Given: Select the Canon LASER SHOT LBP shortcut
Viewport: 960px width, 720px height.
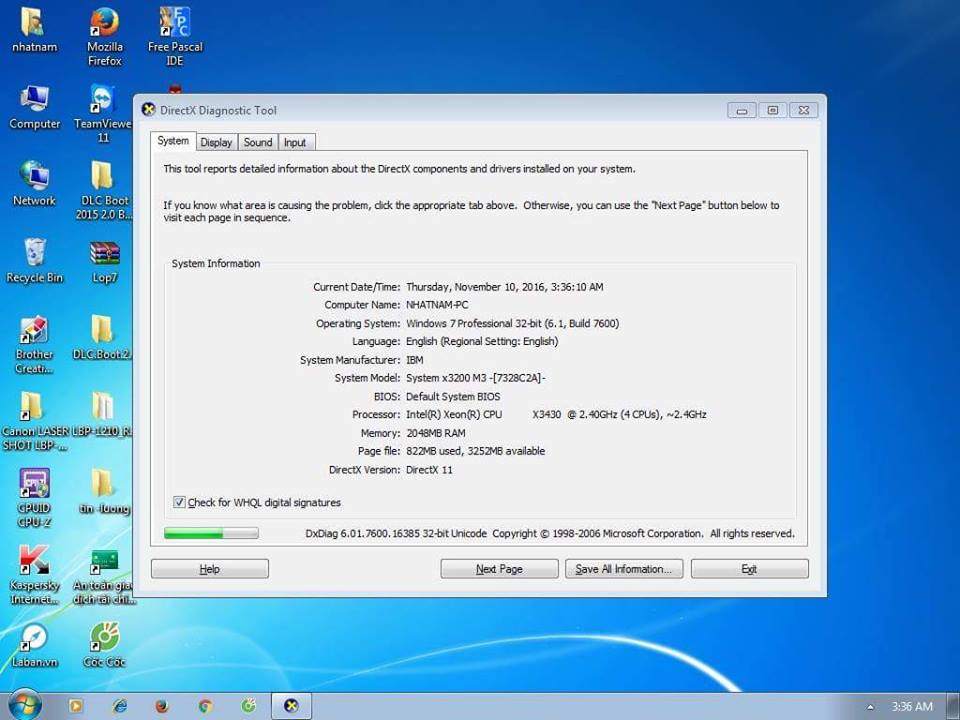Looking at the screenshot, I should point(34,422).
